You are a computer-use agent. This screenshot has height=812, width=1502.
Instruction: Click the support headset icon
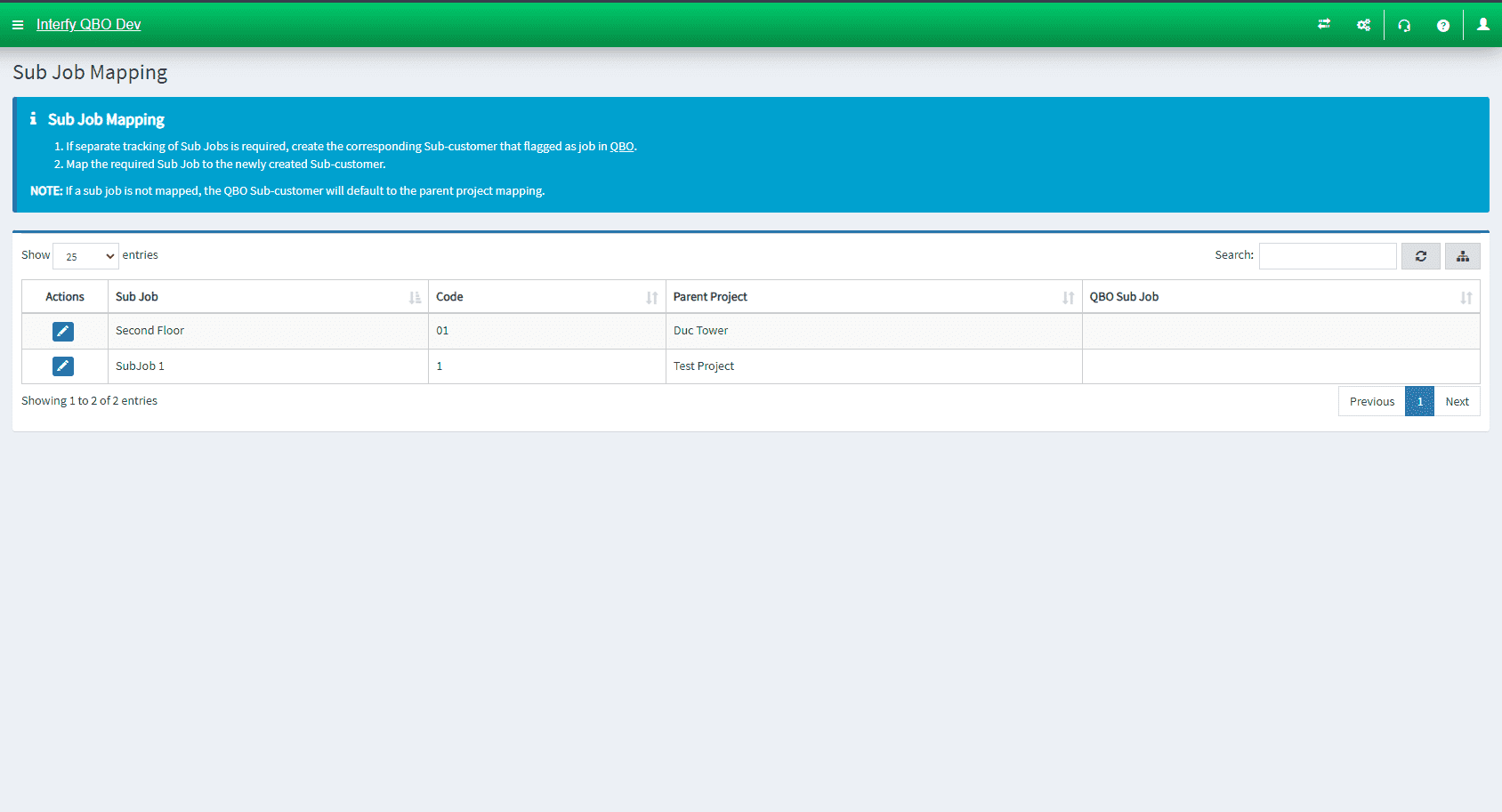click(x=1404, y=25)
